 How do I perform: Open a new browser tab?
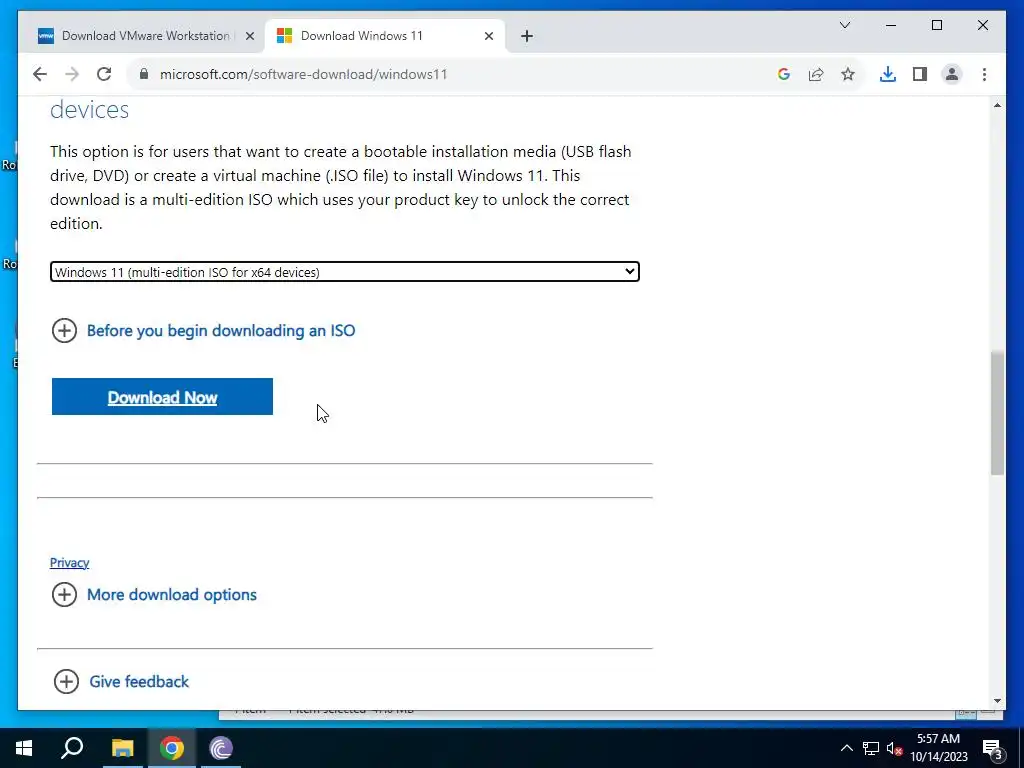coord(527,36)
